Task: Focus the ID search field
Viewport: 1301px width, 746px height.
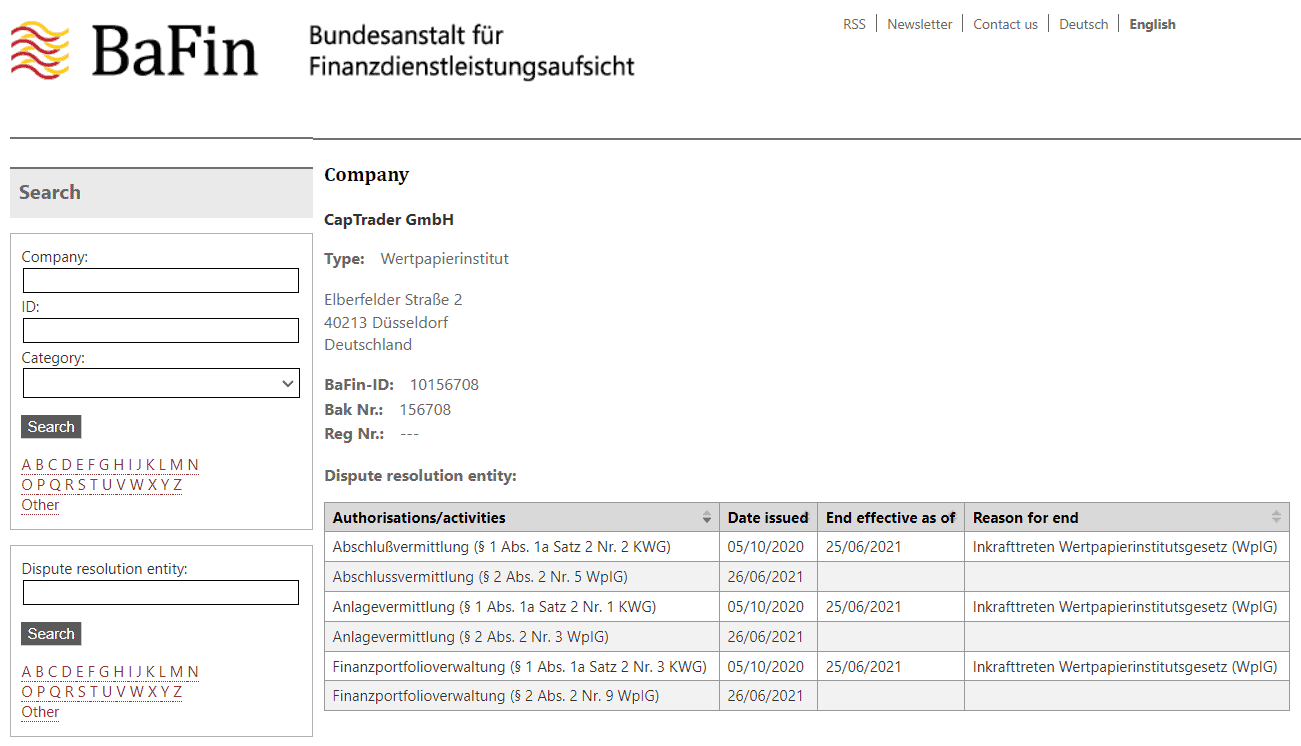Action: 161,331
